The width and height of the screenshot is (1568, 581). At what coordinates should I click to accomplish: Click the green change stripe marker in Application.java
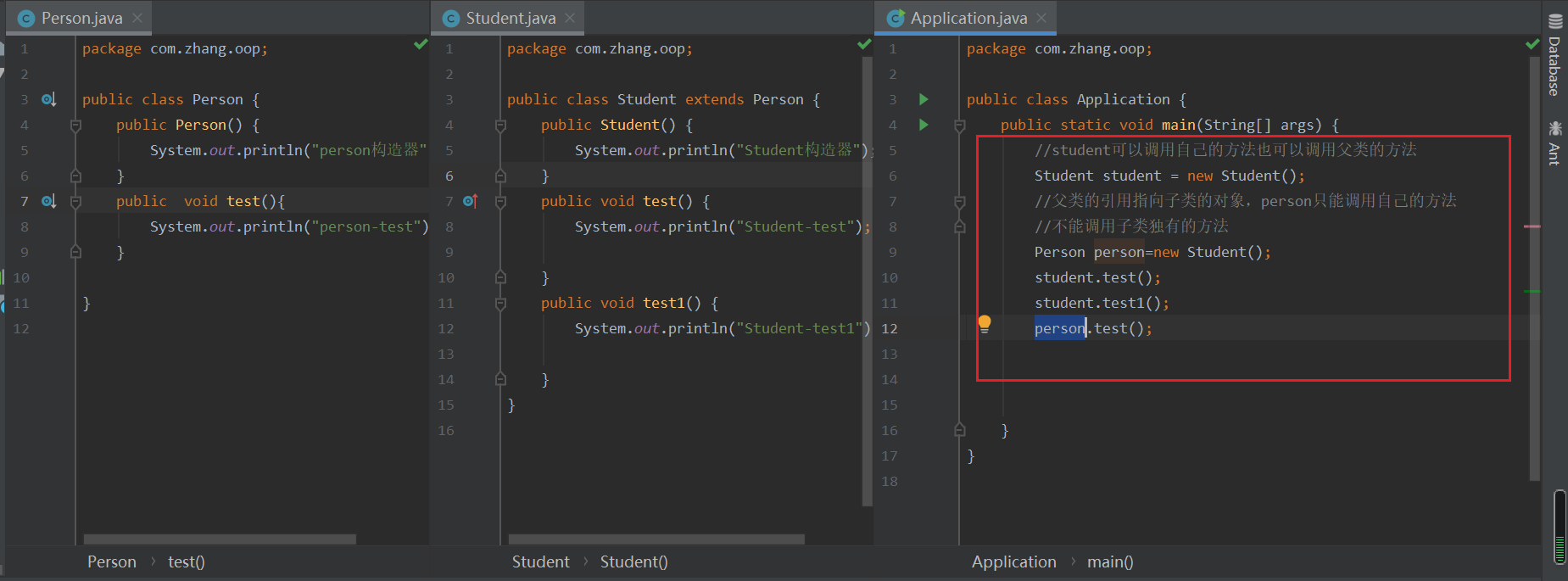tap(1532, 291)
